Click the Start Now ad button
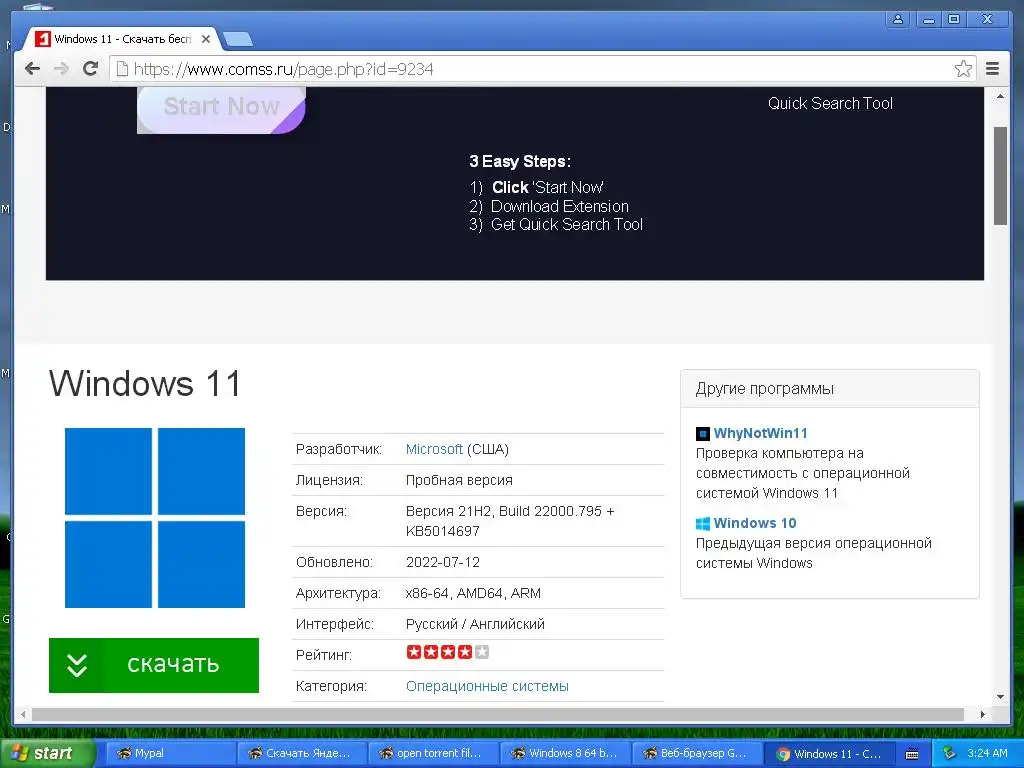The width and height of the screenshot is (1024, 768). click(x=221, y=108)
